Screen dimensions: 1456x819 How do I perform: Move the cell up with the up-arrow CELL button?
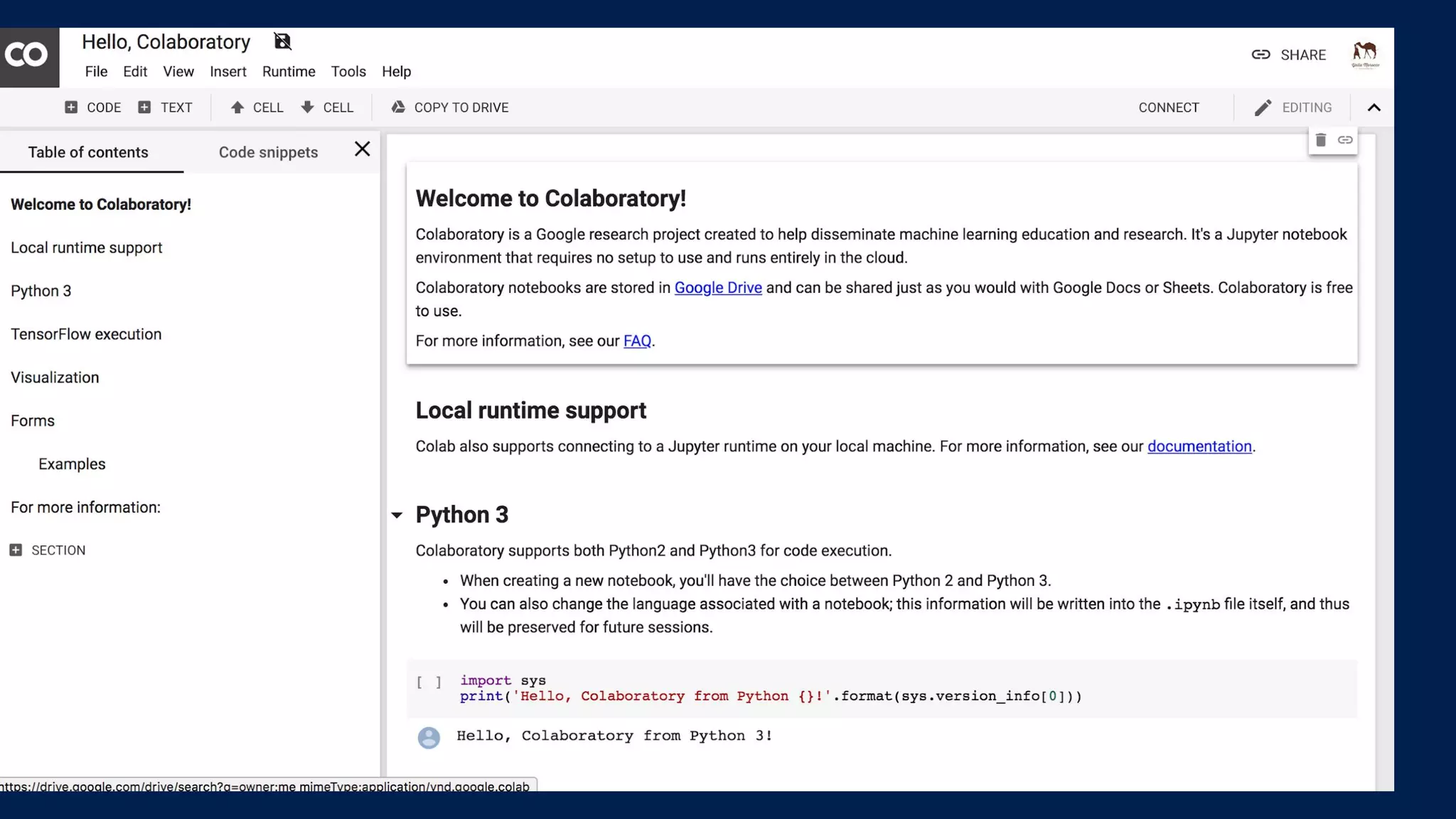coord(257,107)
